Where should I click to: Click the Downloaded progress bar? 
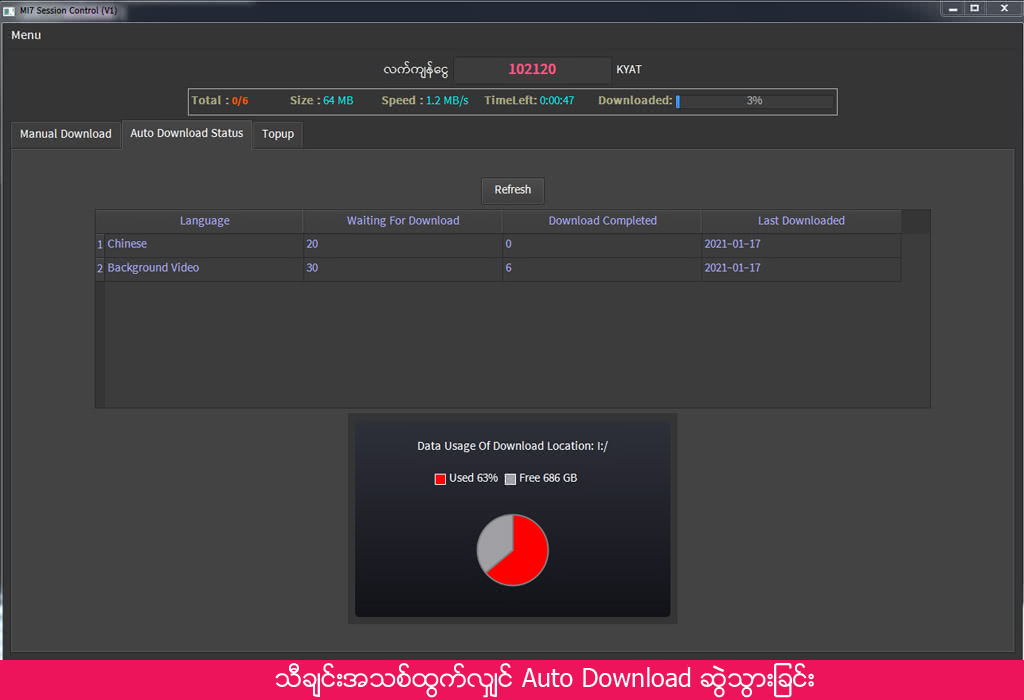pyautogui.click(x=754, y=101)
